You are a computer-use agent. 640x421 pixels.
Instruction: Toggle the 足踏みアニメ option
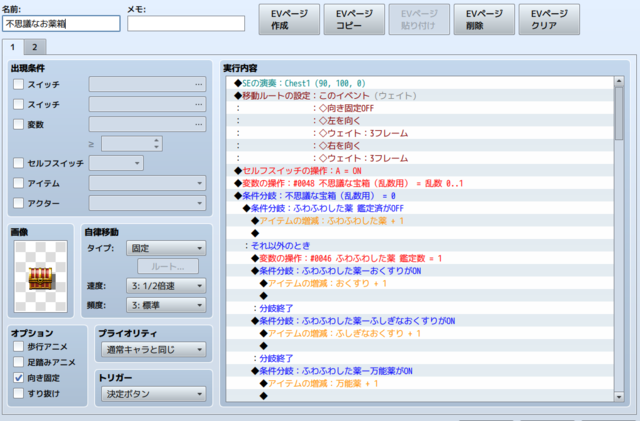[18, 362]
